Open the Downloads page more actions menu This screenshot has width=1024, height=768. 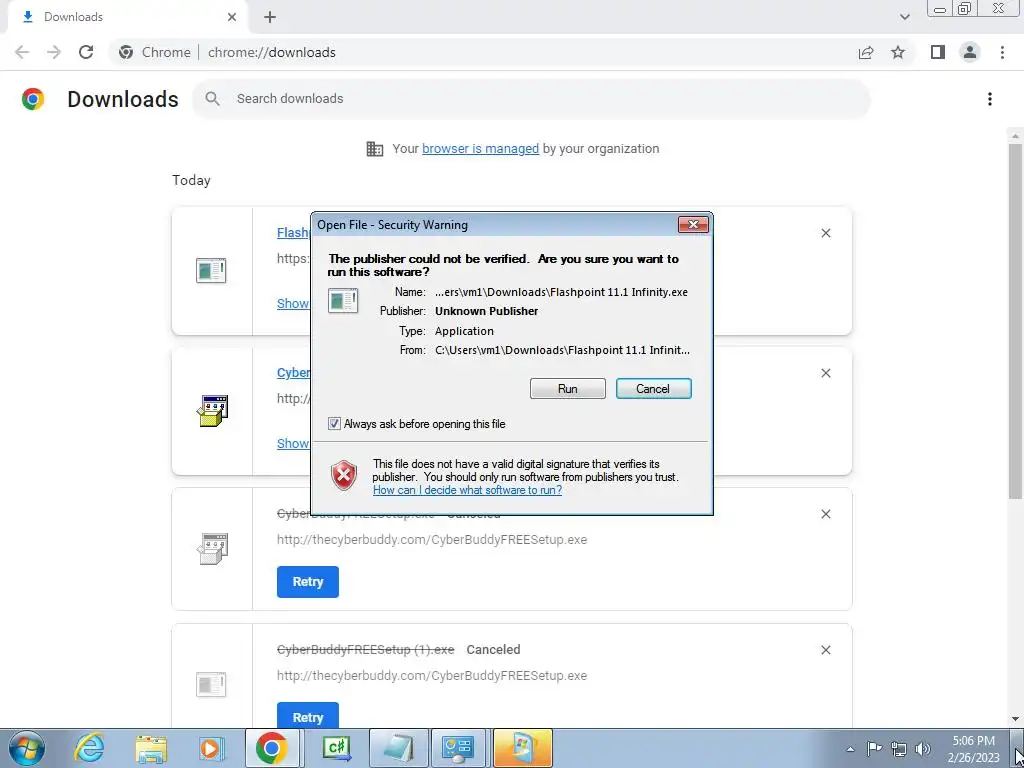990,99
